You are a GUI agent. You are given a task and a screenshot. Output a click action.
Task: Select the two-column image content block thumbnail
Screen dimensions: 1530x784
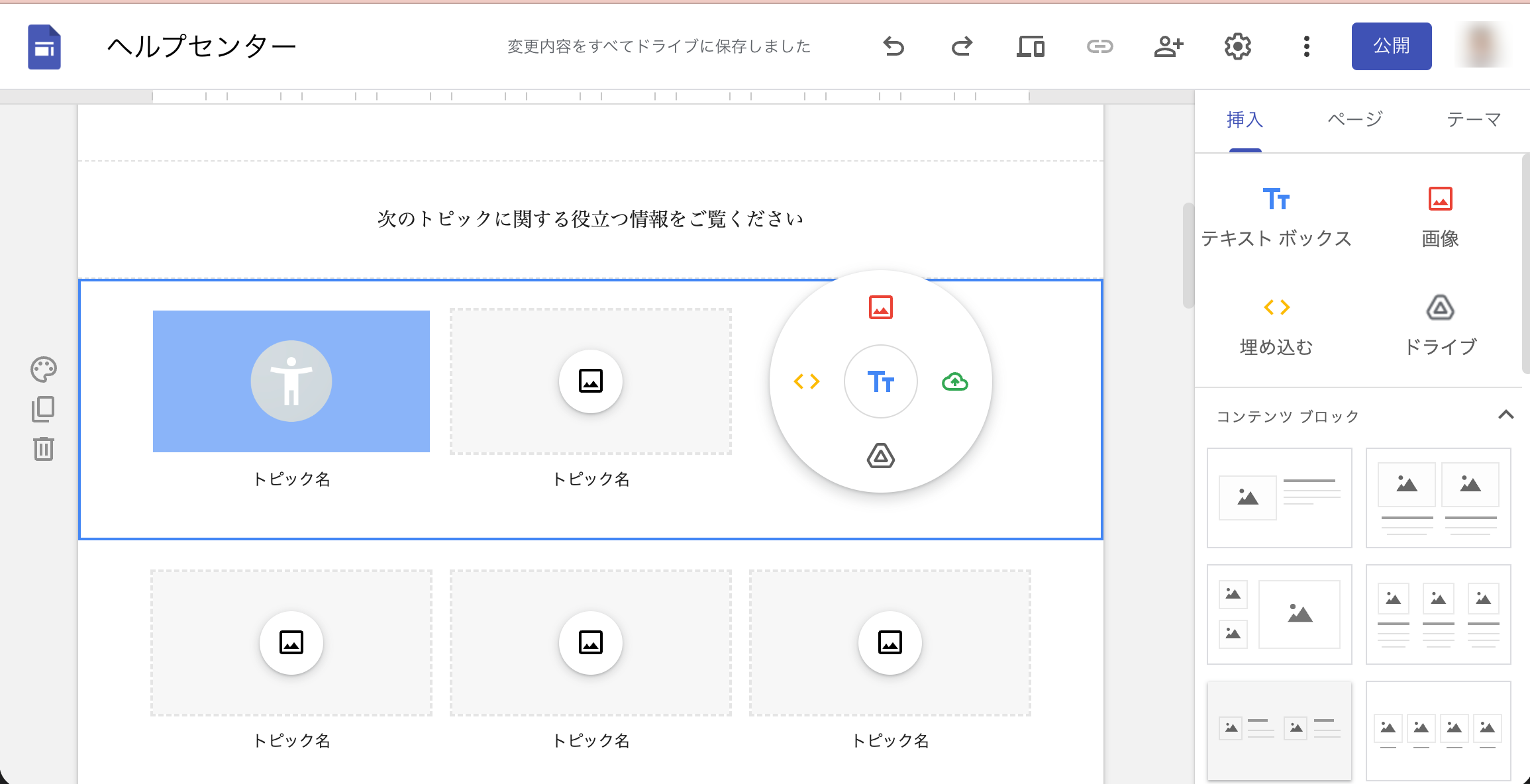coord(1438,497)
